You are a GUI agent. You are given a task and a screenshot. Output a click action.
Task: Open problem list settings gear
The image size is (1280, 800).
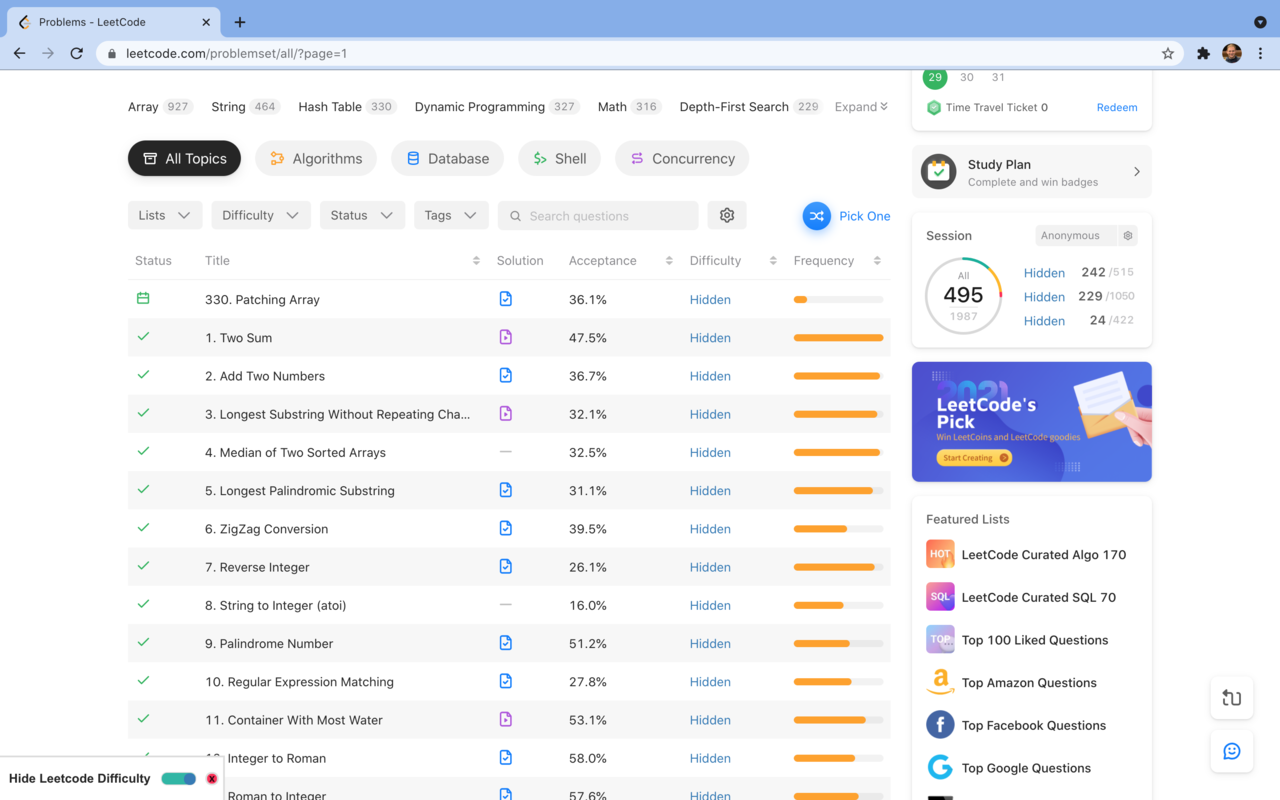pyautogui.click(x=727, y=215)
